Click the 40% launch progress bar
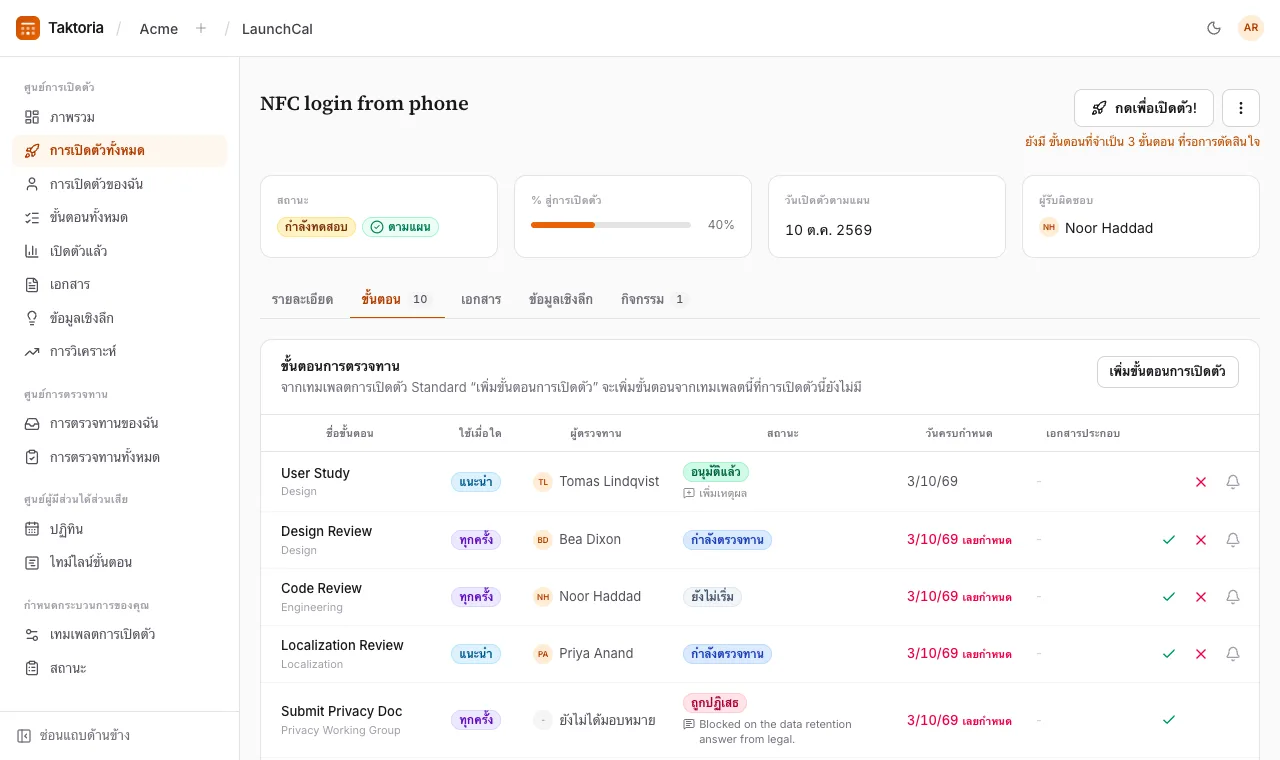1280x760 pixels. (x=611, y=225)
